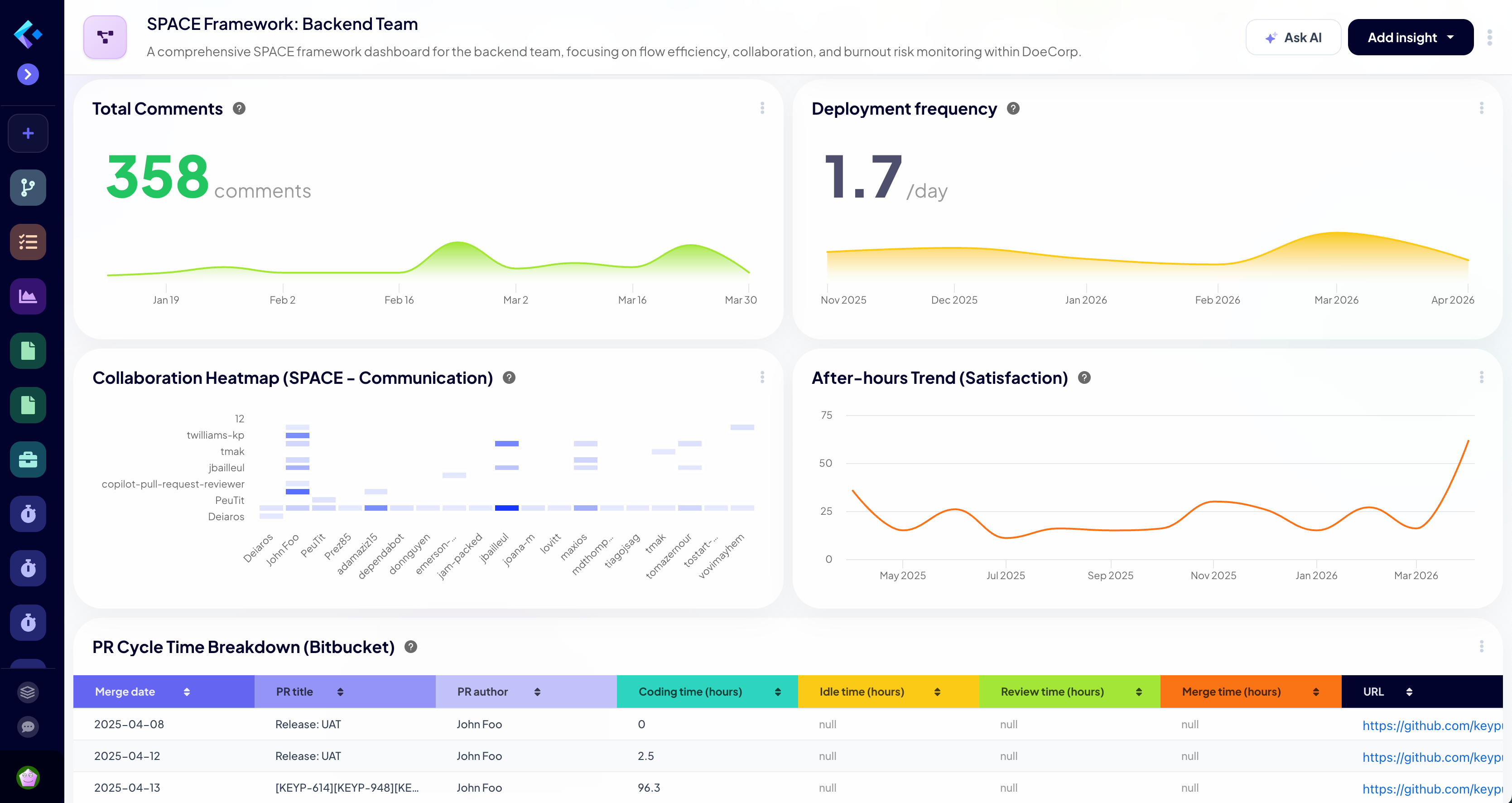Click the Ask AI button
1512x803 pixels.
point(1293,37)
